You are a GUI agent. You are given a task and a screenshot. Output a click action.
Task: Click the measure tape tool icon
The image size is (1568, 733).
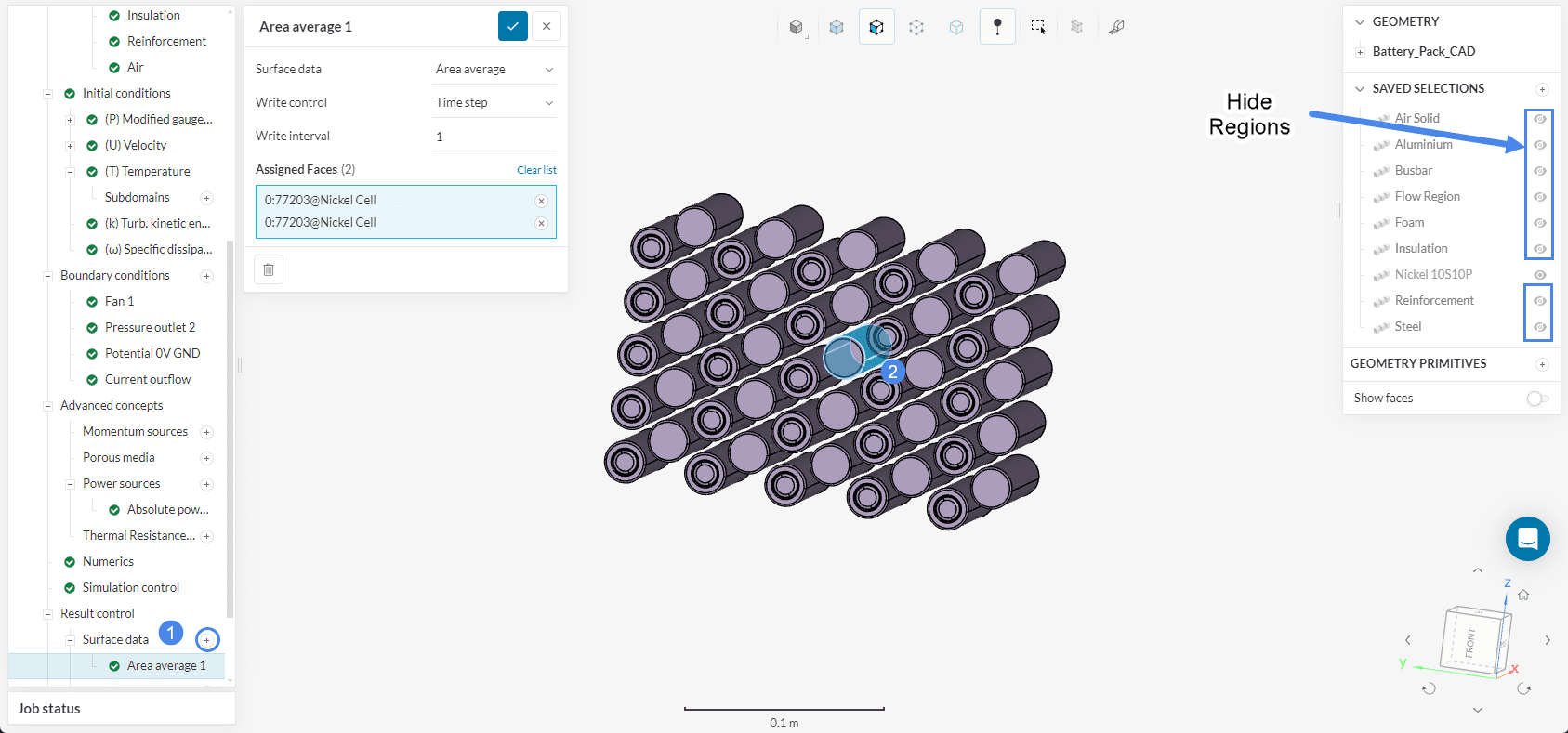(x=1116, y=27)
